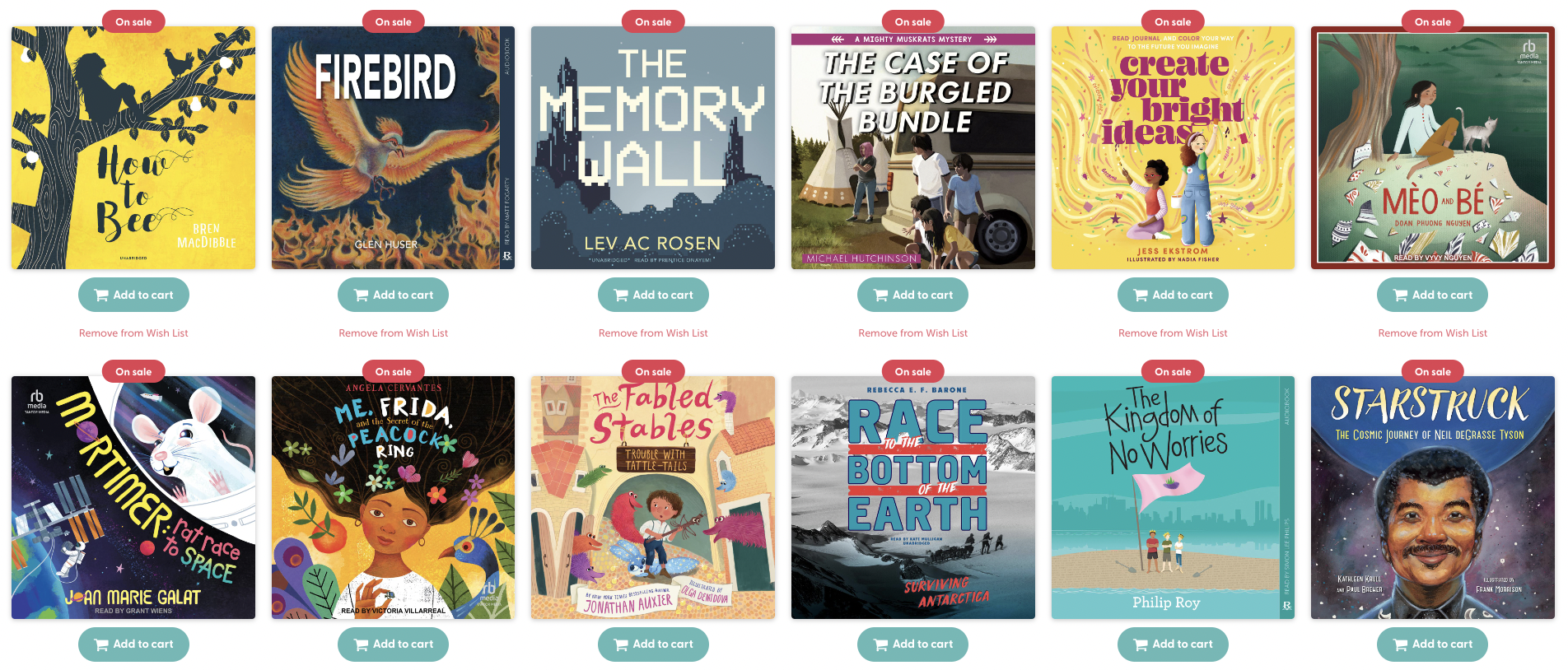Add Firebird audiobook to cart
Viewport: 1568px width, 670px height.
click(393, 295)
